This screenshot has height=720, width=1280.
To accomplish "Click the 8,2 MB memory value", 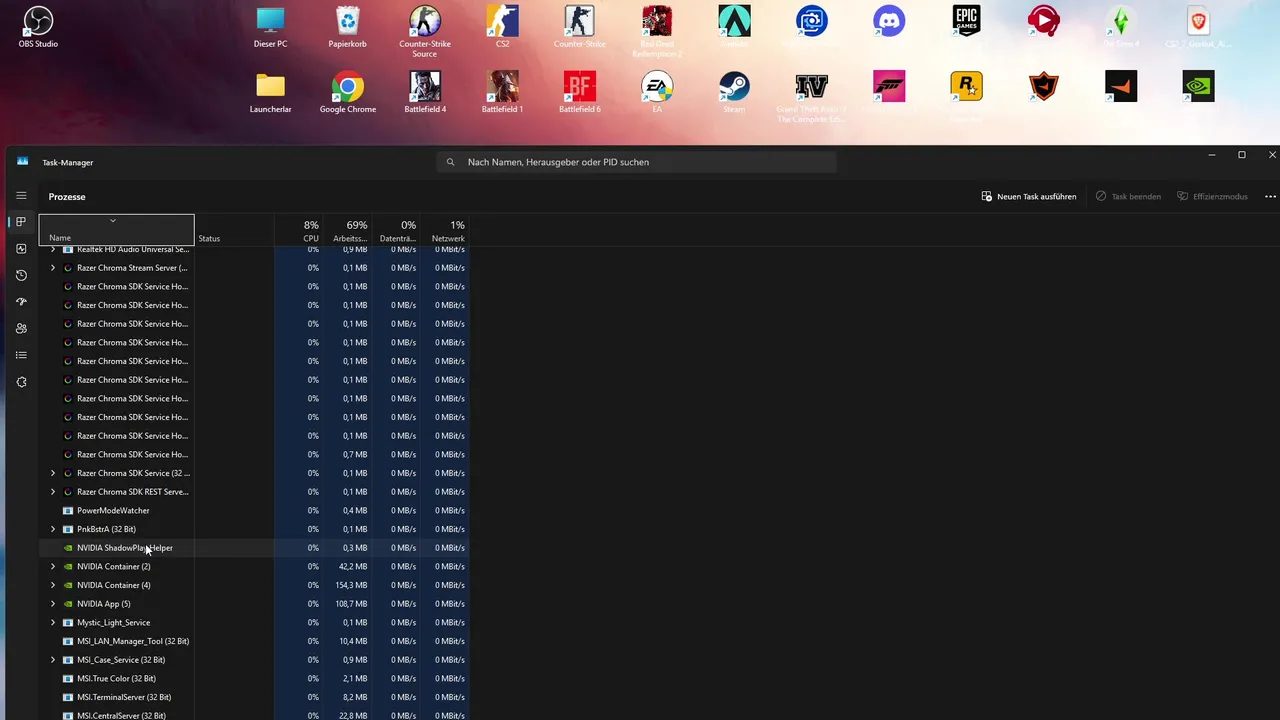I will tap(355, 697).
